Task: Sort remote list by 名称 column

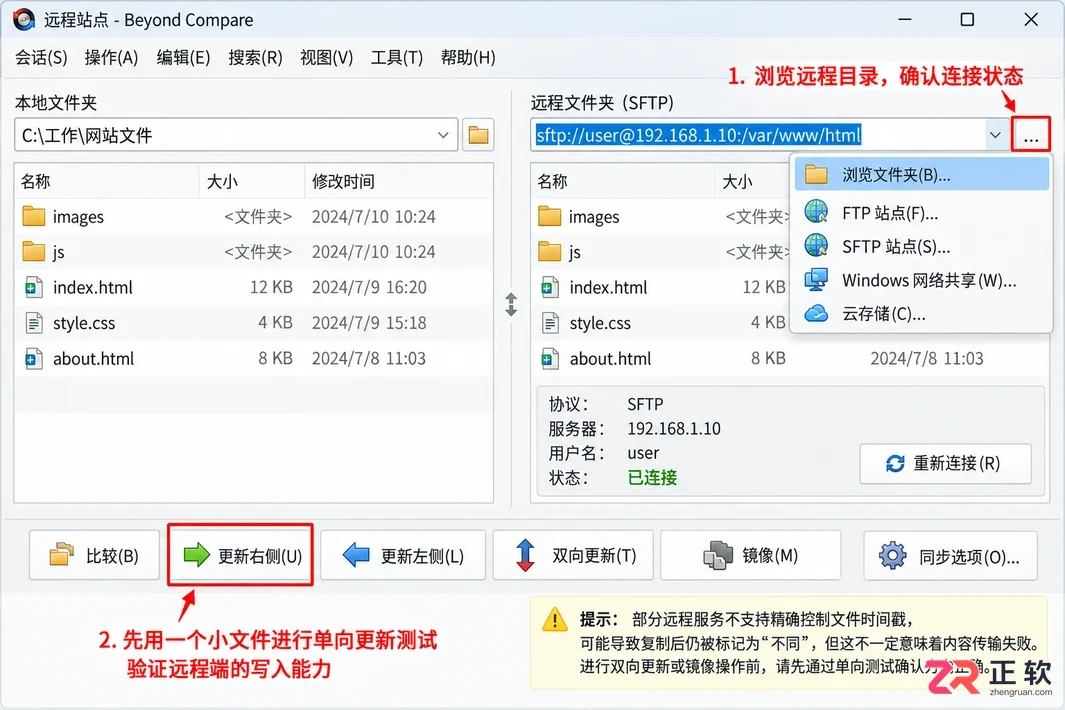Action: click(622, 181)
